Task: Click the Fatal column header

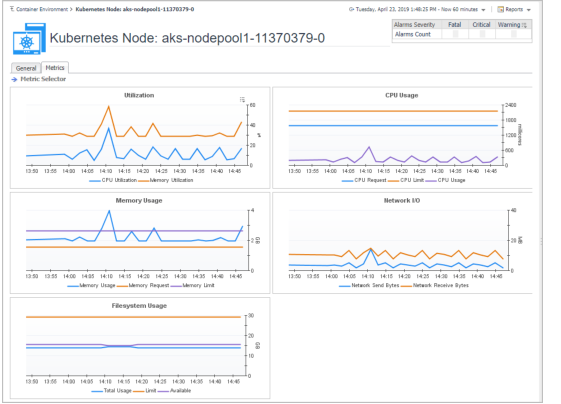Action: pos(455,25)
